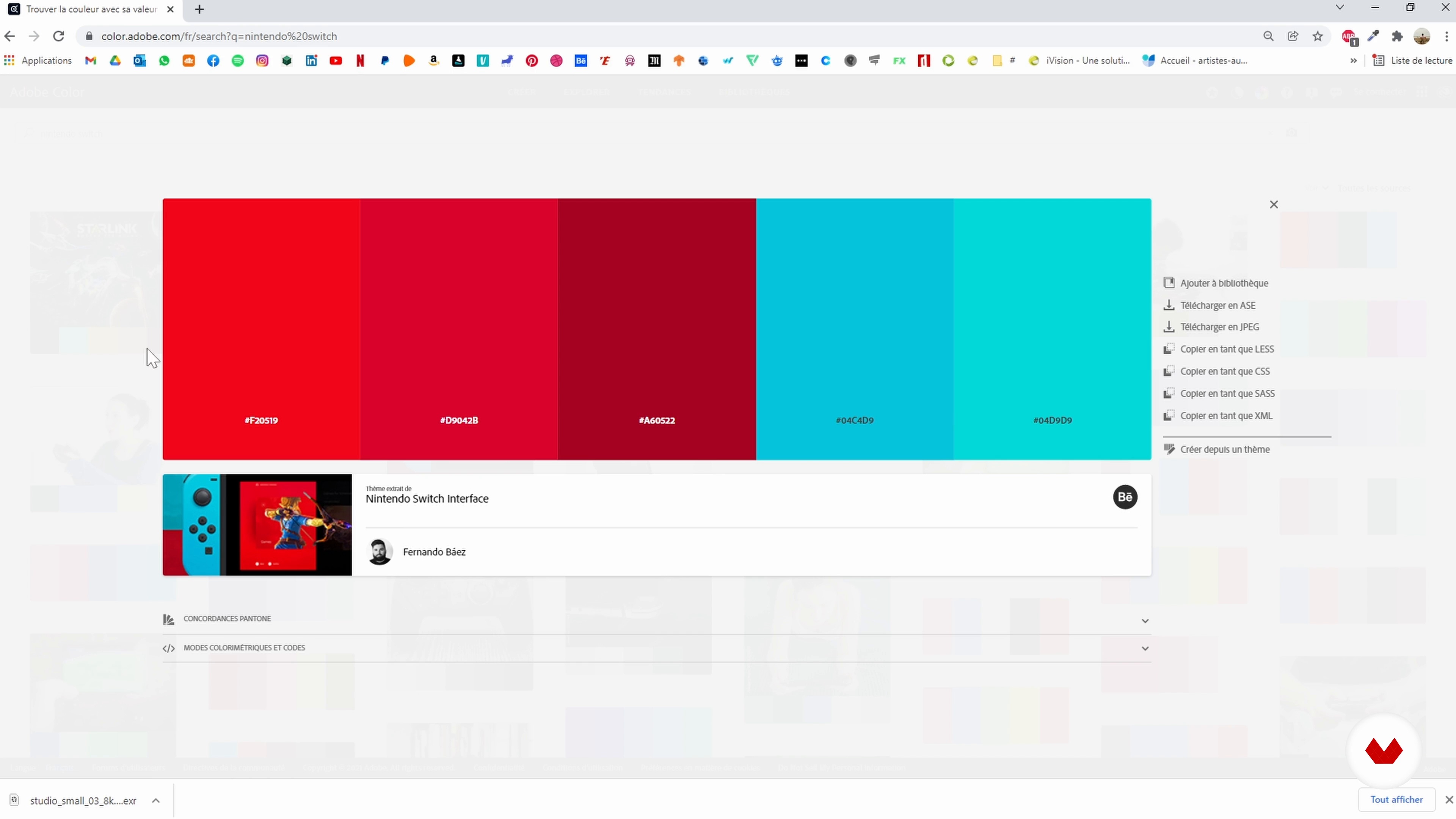This screenshot has width=1456, height=819.
Task: Open the Accueil - artistes-au... bookmark
Action: point(1196,61)
